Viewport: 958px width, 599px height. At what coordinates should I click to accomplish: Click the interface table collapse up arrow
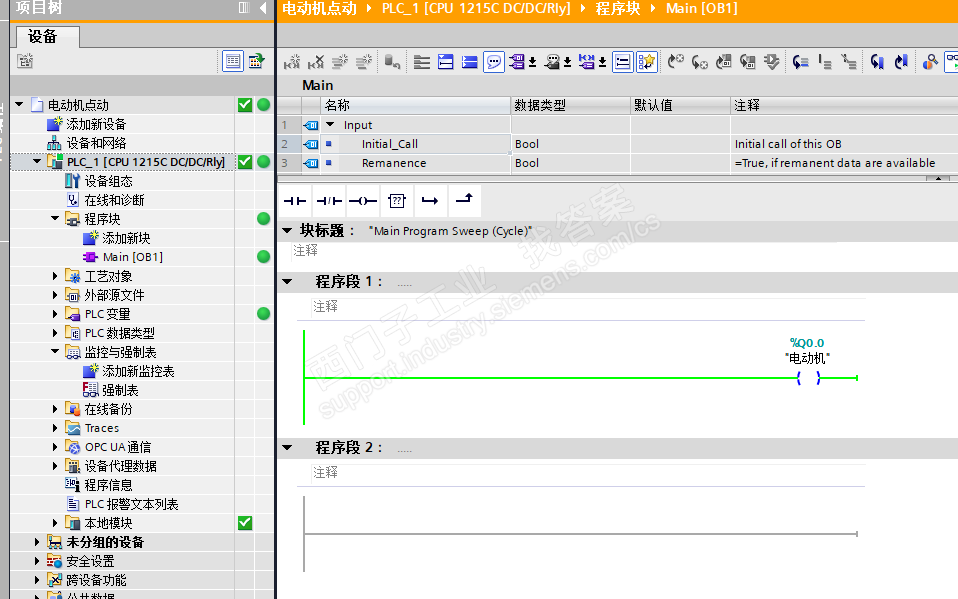pyautogui.click(x=938, y=178)
